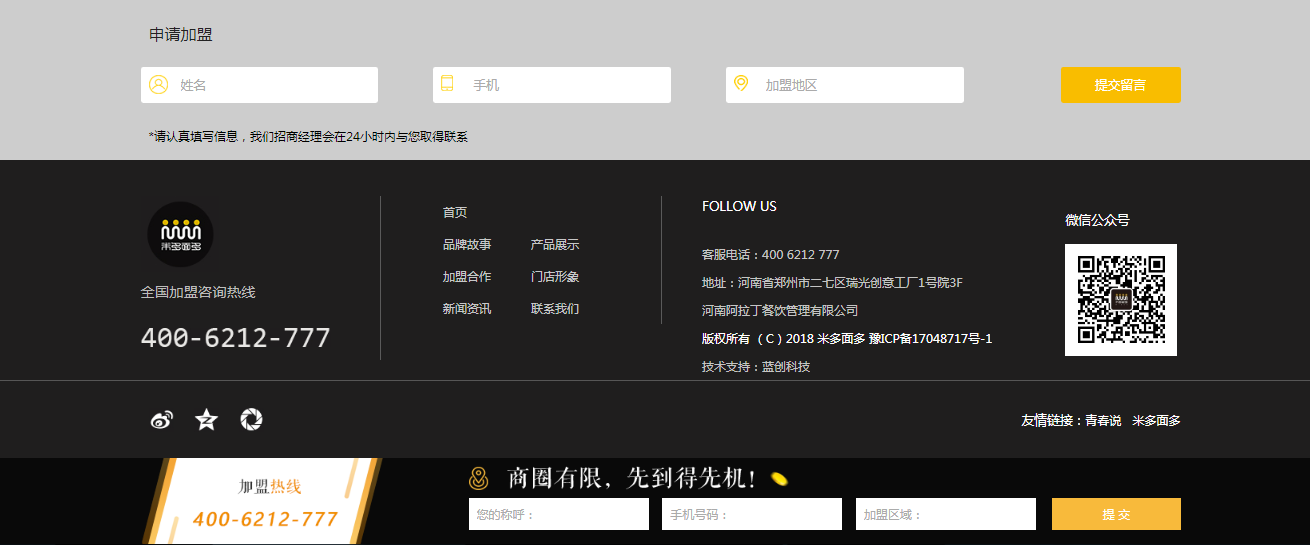Click the 您的称呼 input in bottom bar
This screenshot has height=545, width=1310.
[x=558, y=514]
